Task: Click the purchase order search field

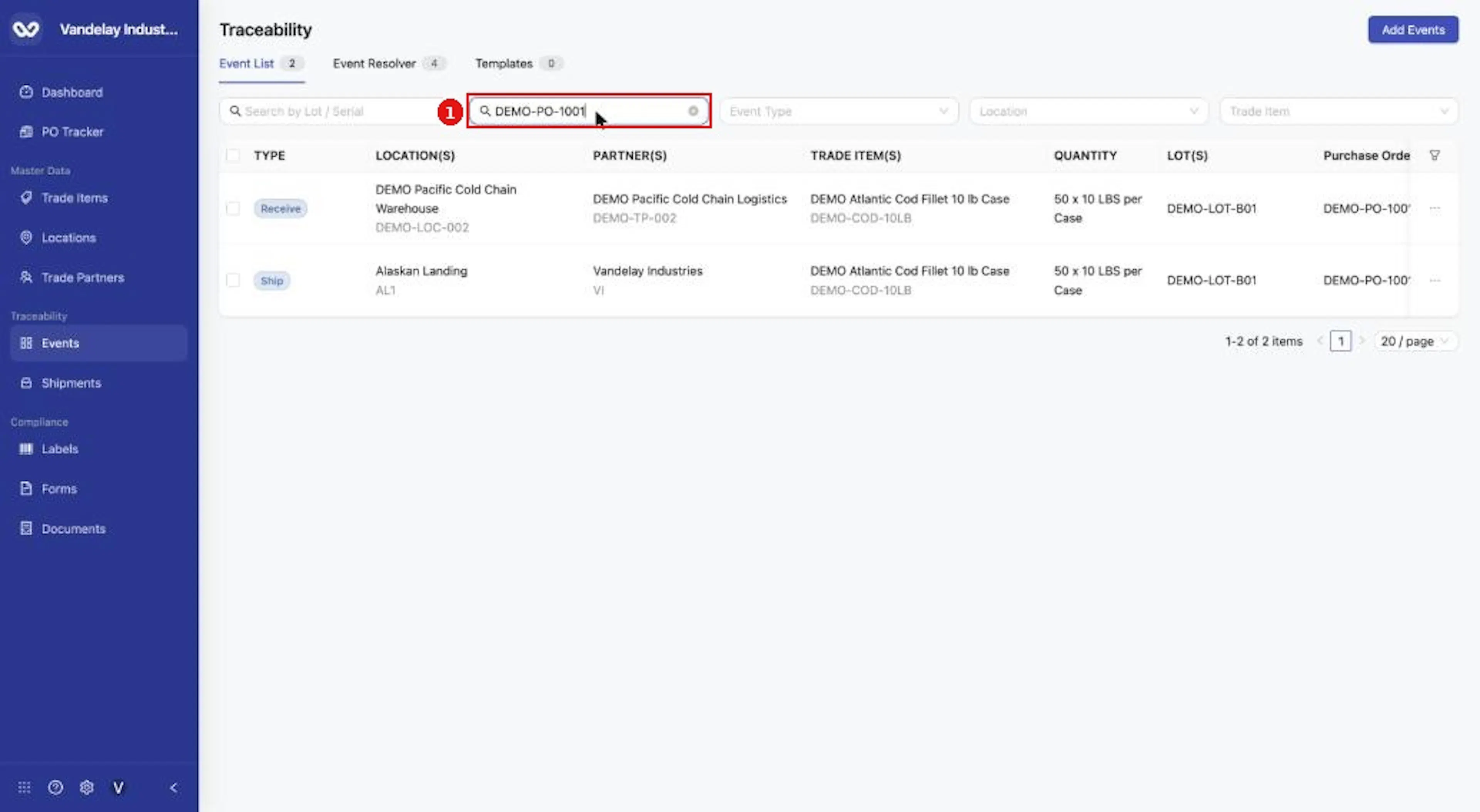Action: (588, 111)
